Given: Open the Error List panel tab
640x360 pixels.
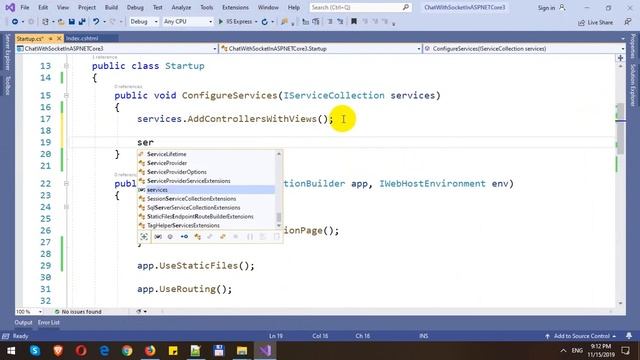Looking at the screenshot, I should click(x=49, y=322).
